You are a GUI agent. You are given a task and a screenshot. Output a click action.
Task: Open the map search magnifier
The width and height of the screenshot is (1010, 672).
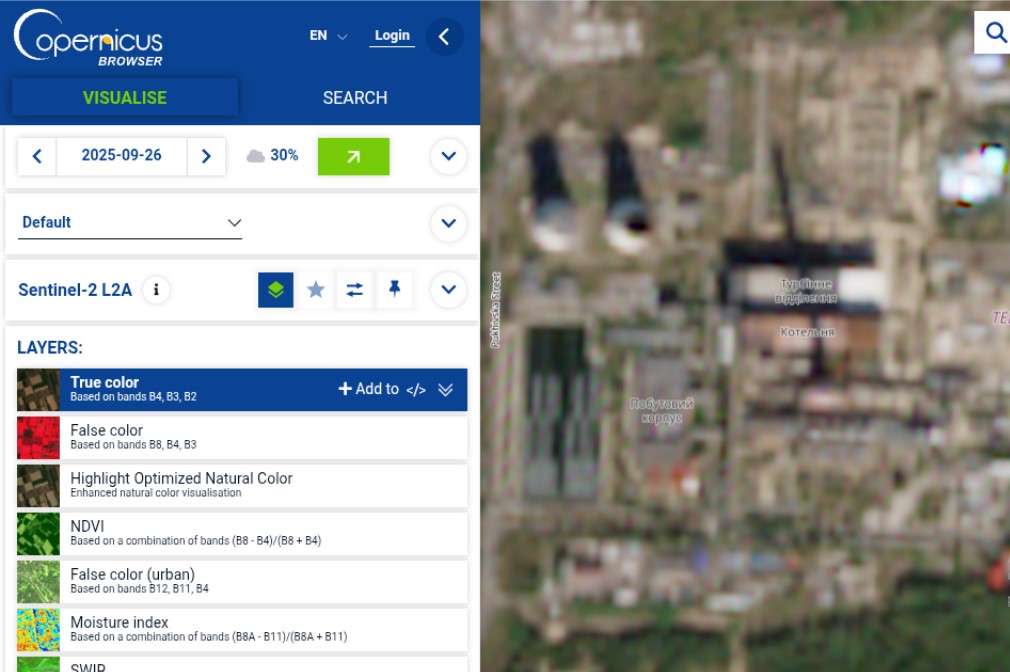coord(995,33)
